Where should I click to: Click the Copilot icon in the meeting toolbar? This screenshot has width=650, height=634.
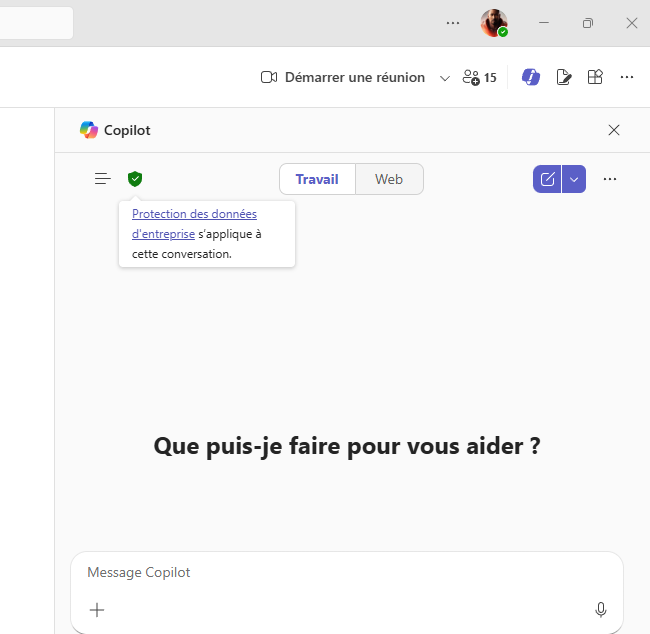(530, 77)
